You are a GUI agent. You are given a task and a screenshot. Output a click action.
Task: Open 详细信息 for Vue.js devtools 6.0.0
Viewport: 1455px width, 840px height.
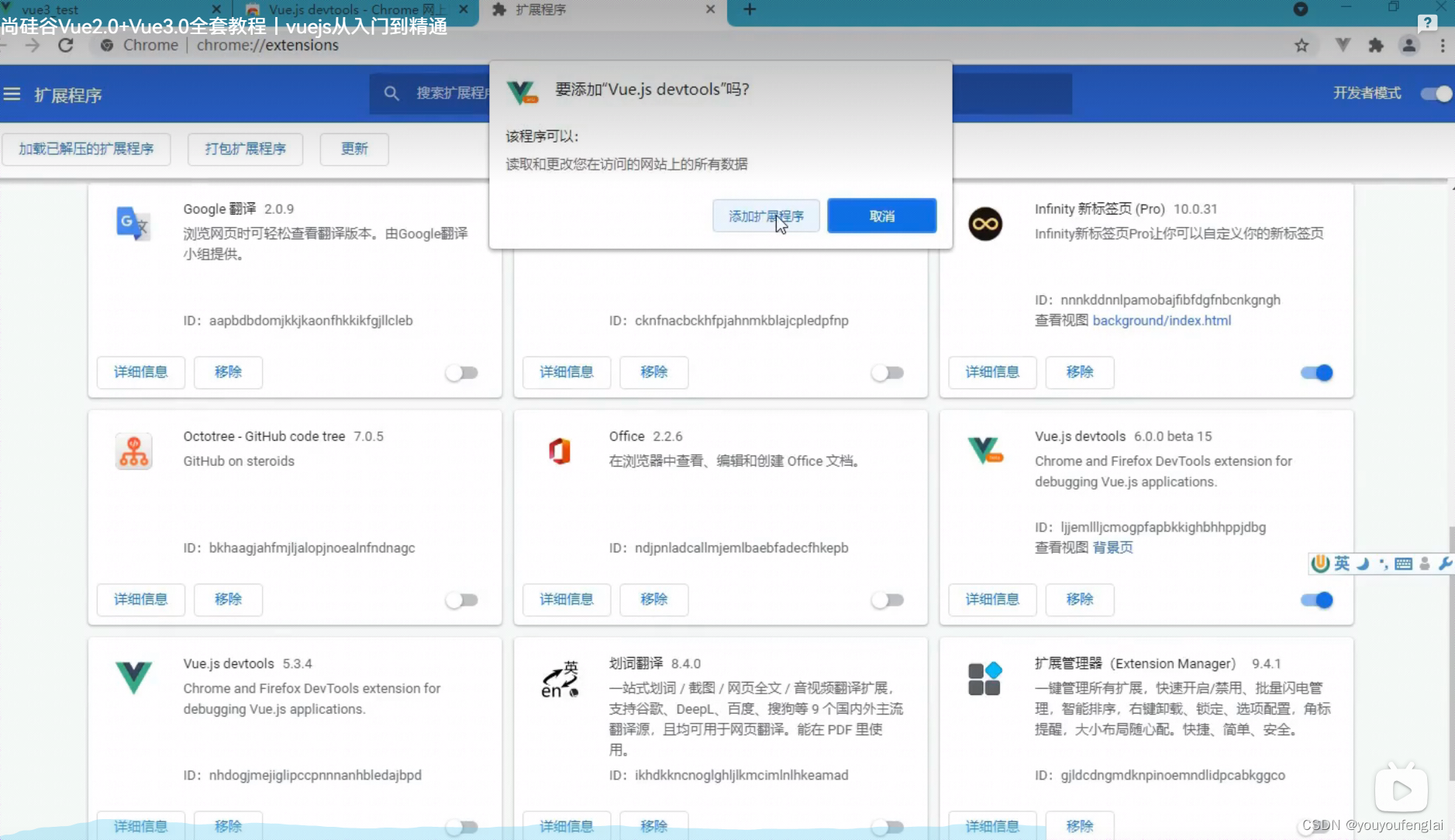click(992, 599)
